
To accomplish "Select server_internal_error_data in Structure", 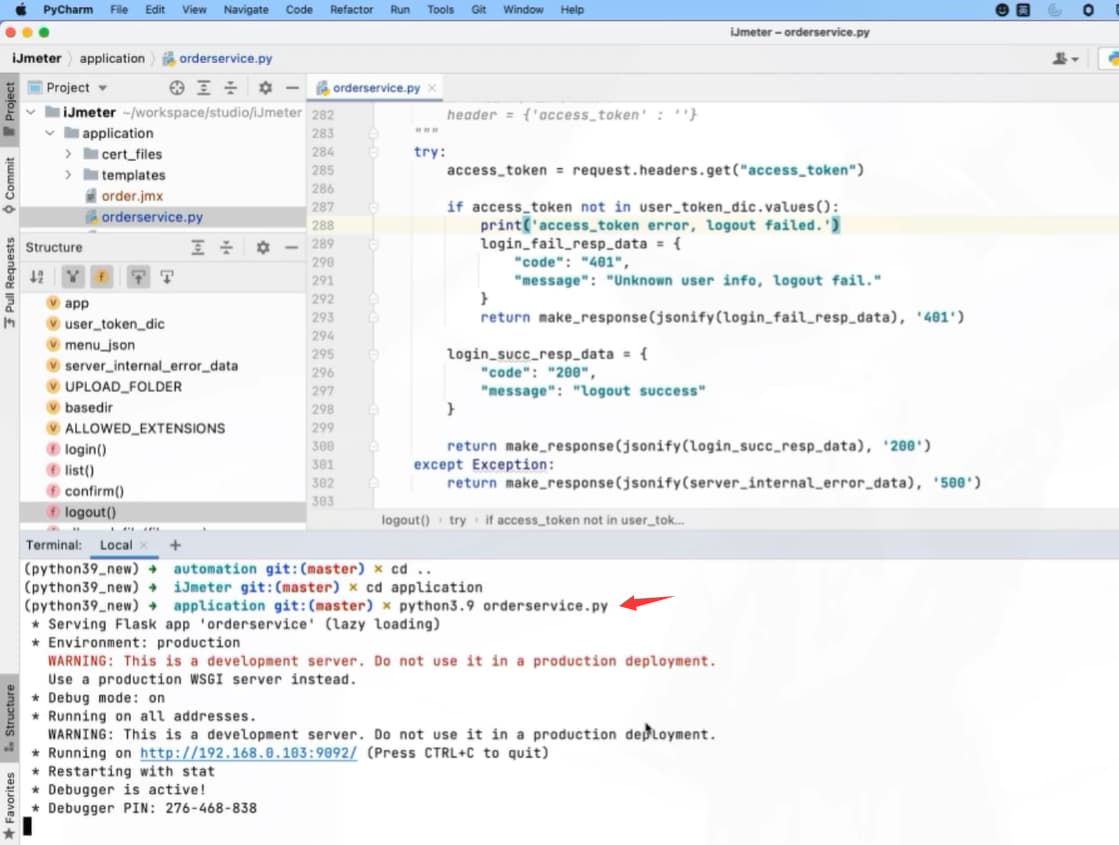I will coord(151,365).
